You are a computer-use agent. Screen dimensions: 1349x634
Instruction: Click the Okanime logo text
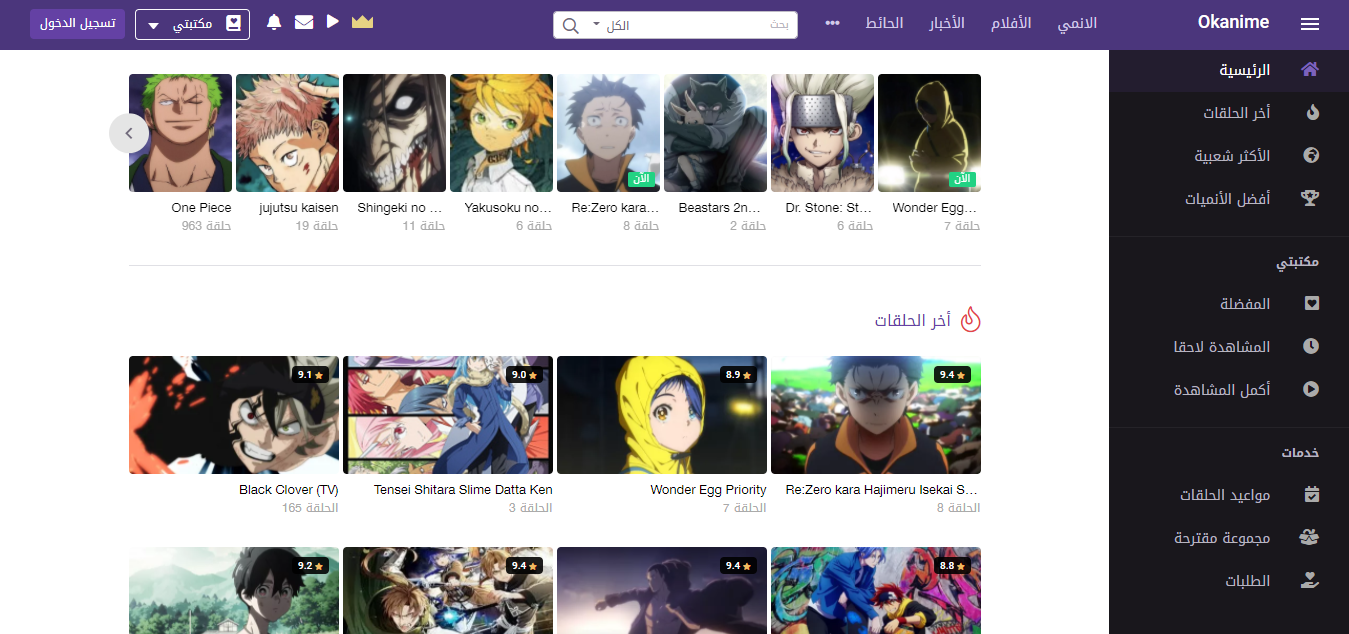1233,23
